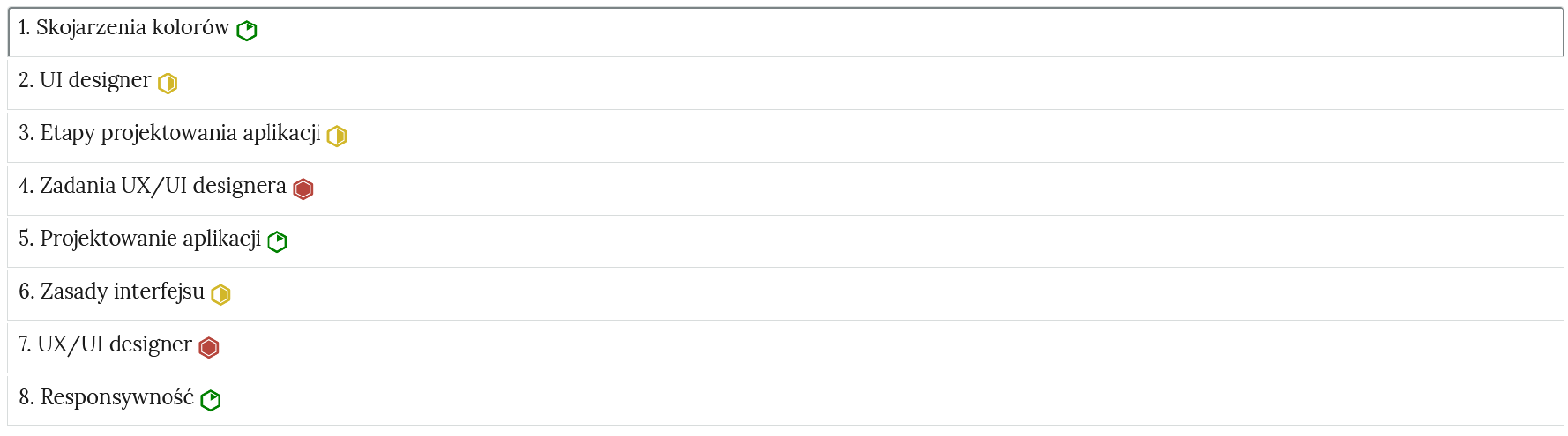Open the Responsywność item
Image resolution: width=1568 pixels, height=436 pixels.
point(117,397)
